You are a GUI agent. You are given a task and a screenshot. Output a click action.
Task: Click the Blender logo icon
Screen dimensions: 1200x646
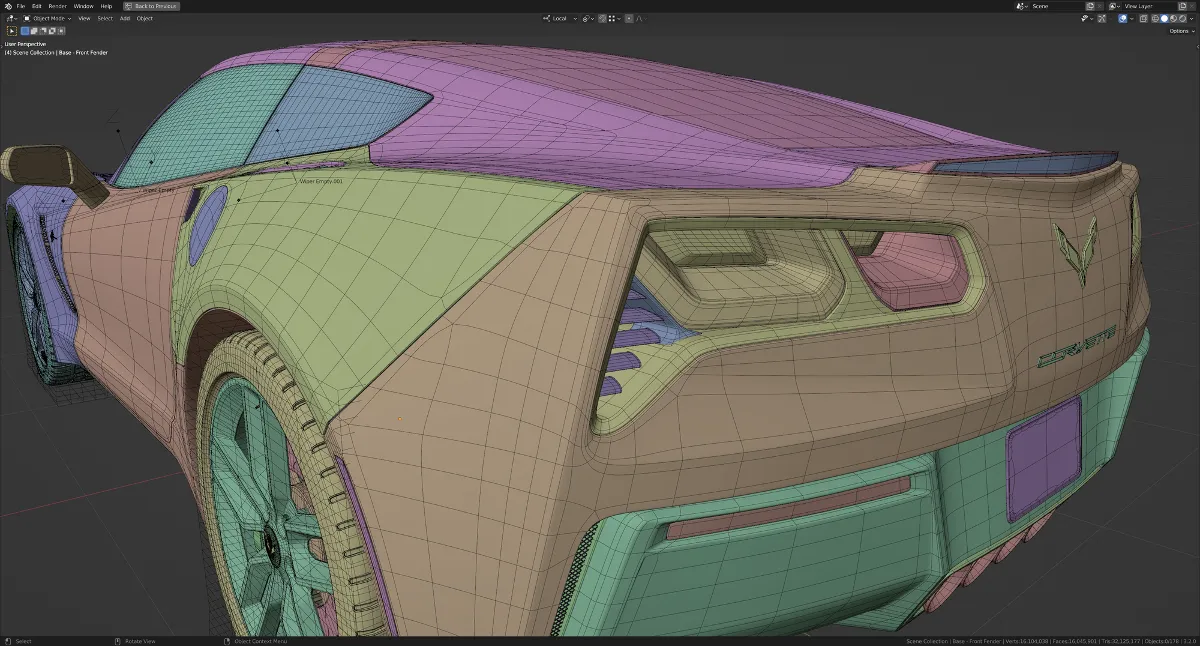pos(8,6)
